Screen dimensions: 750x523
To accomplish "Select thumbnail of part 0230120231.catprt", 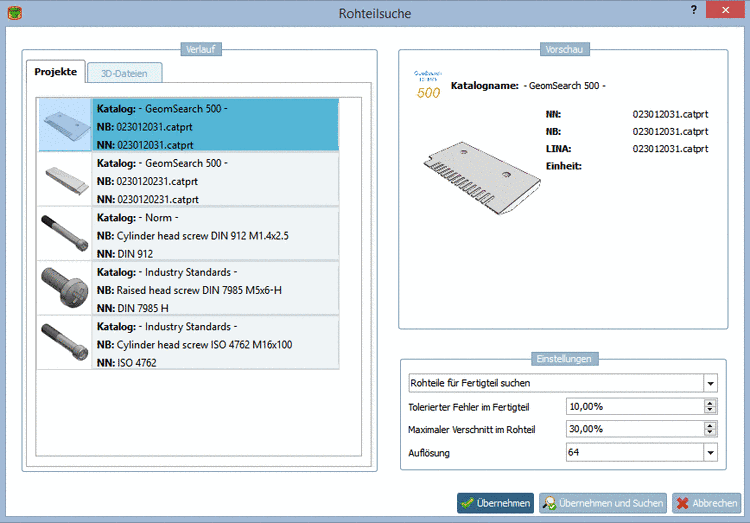I will pos(65,180).
